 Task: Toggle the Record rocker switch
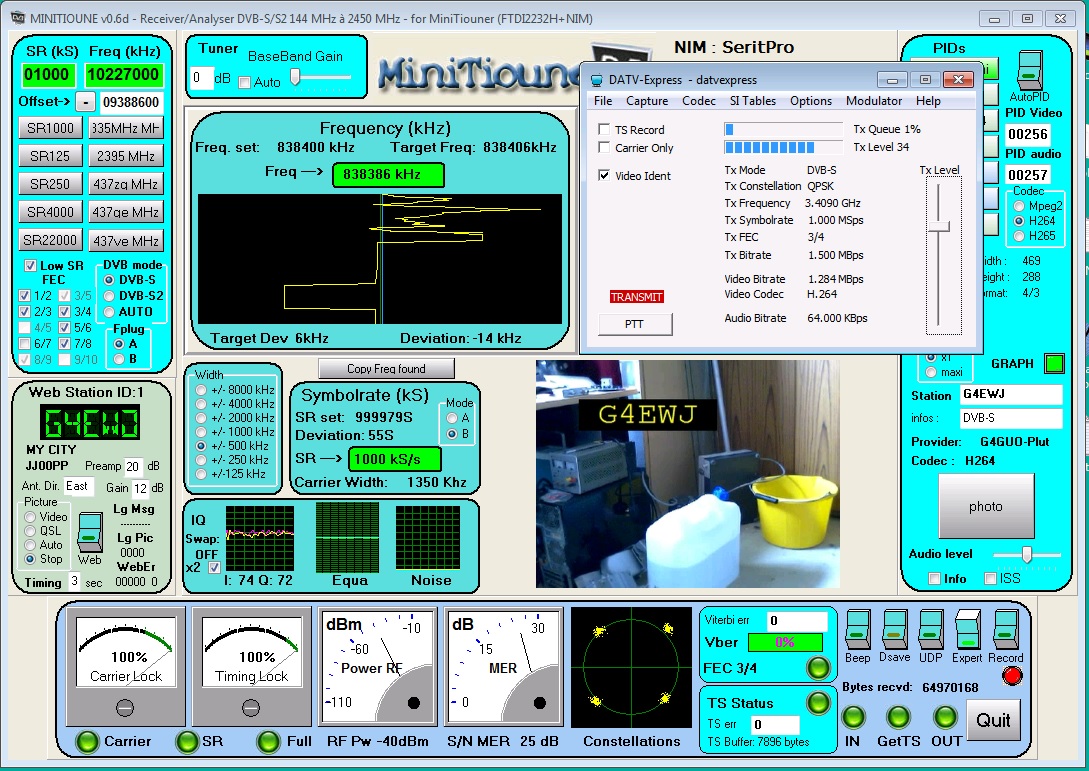[x=1005, y=630]
